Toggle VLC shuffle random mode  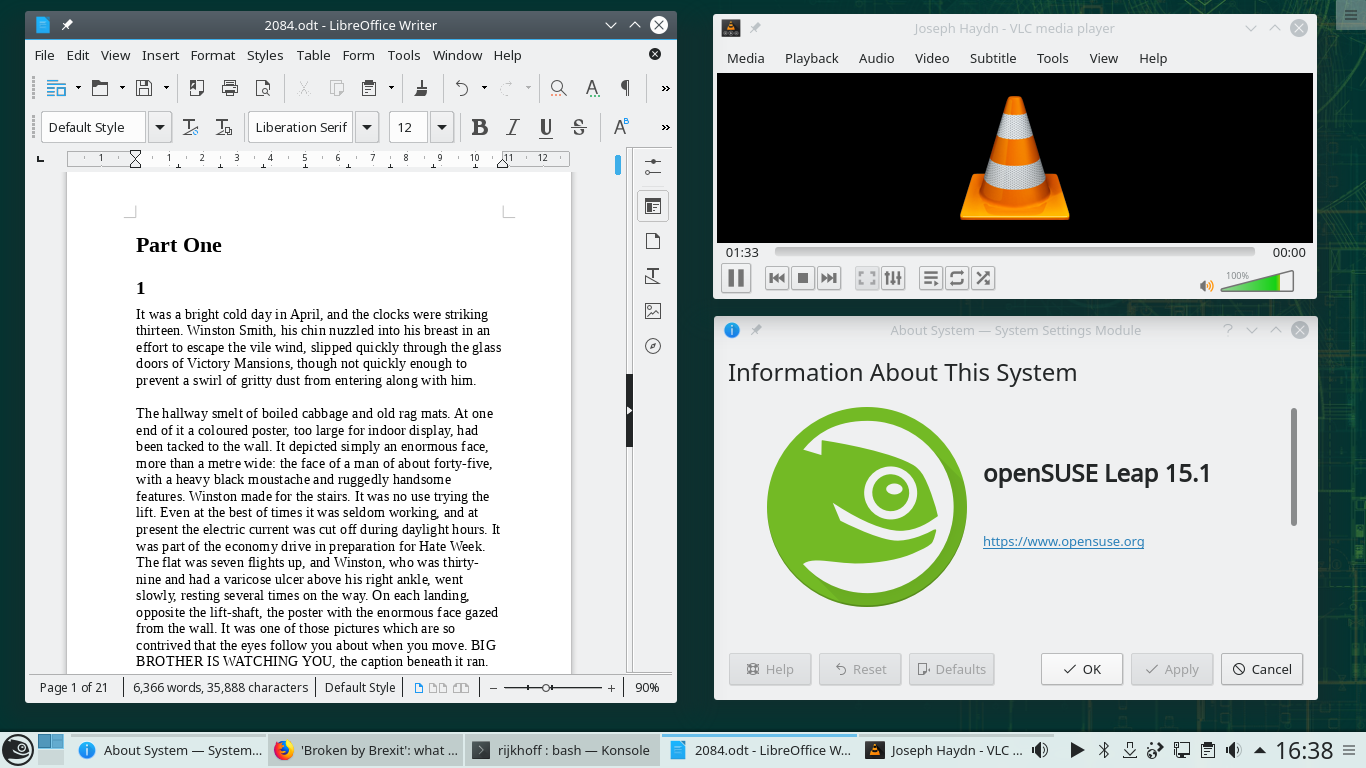pos(984,278)
